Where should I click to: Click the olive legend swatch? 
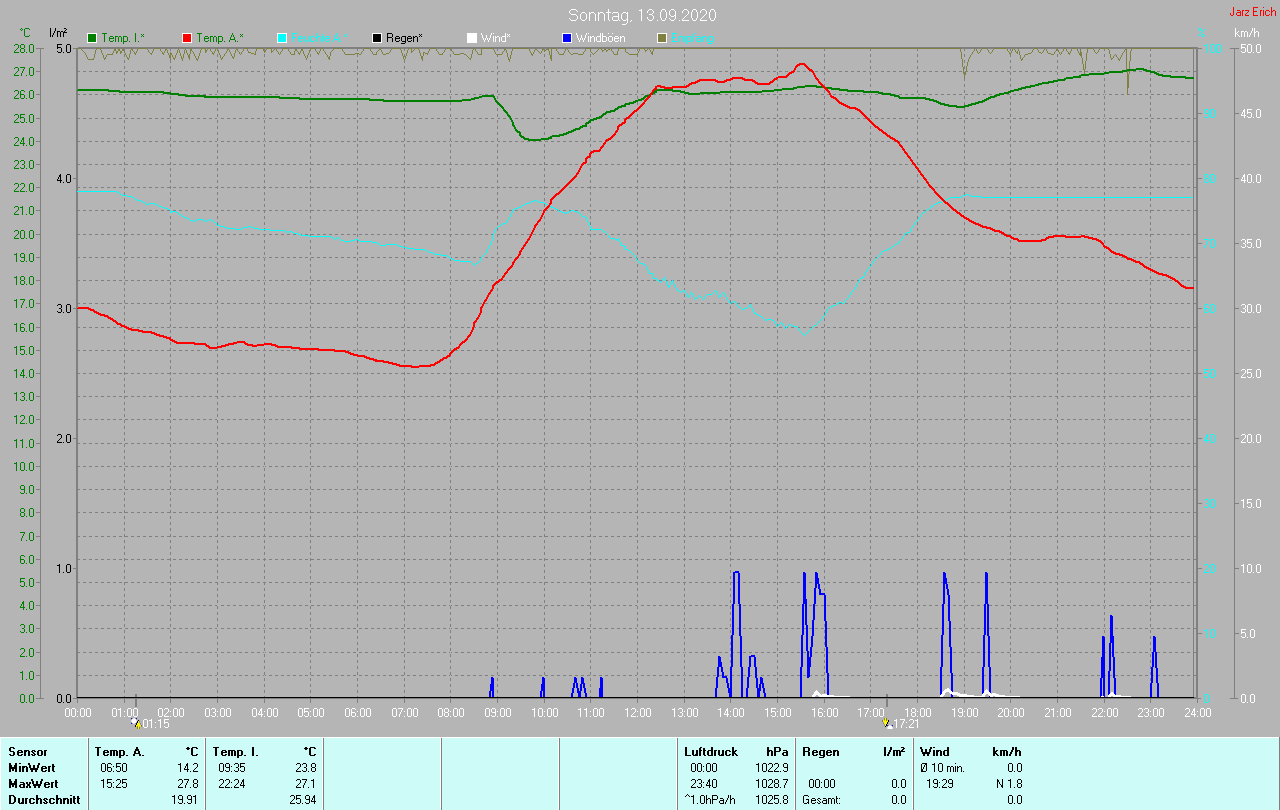tap(662, 38)
